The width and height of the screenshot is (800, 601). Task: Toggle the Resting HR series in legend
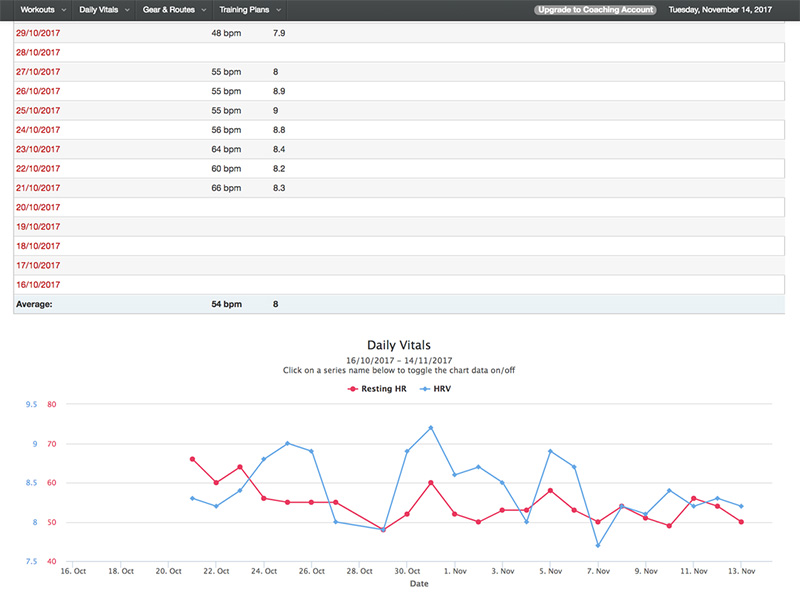(377, 389)
